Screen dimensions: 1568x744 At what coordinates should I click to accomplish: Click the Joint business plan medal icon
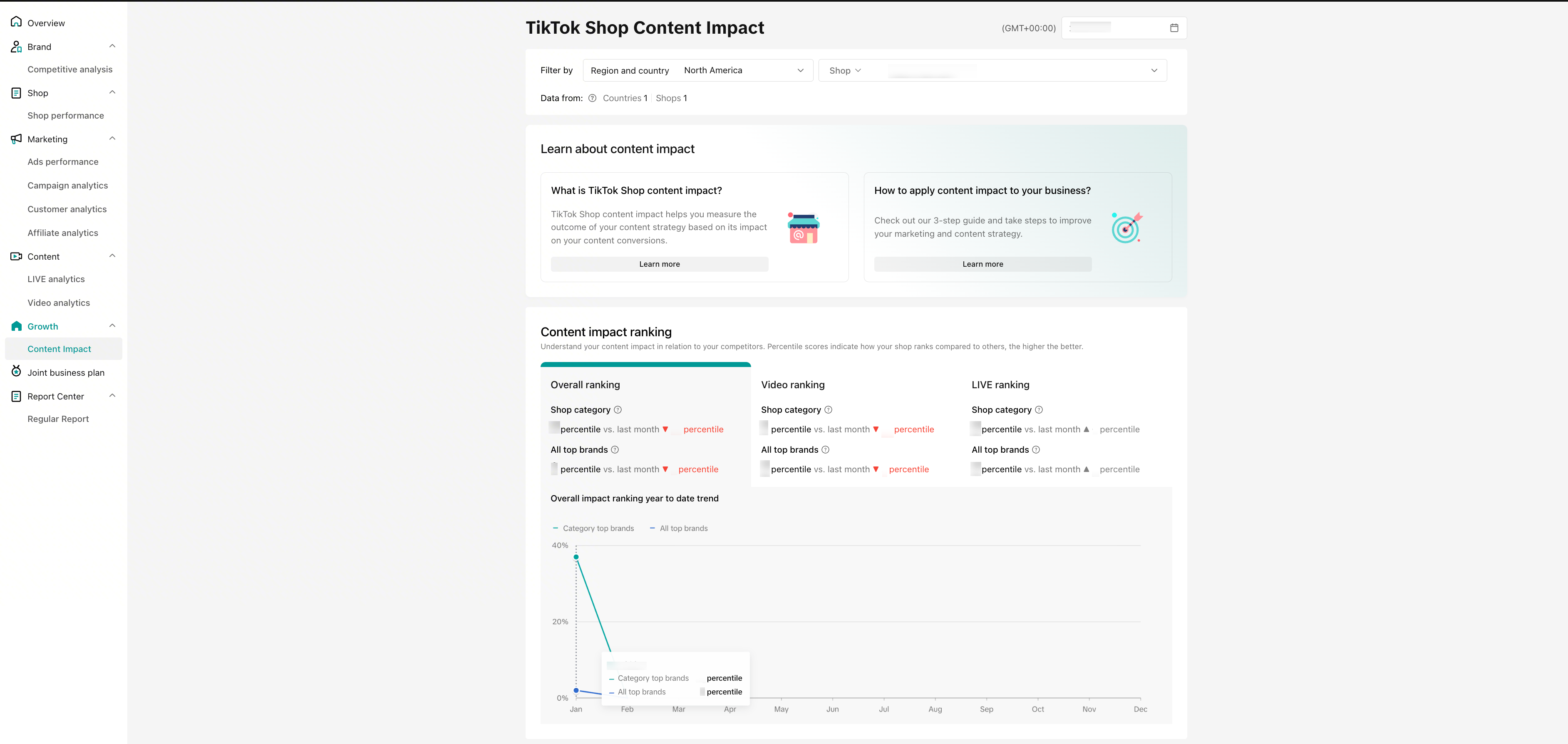click(x=16, y=372)
